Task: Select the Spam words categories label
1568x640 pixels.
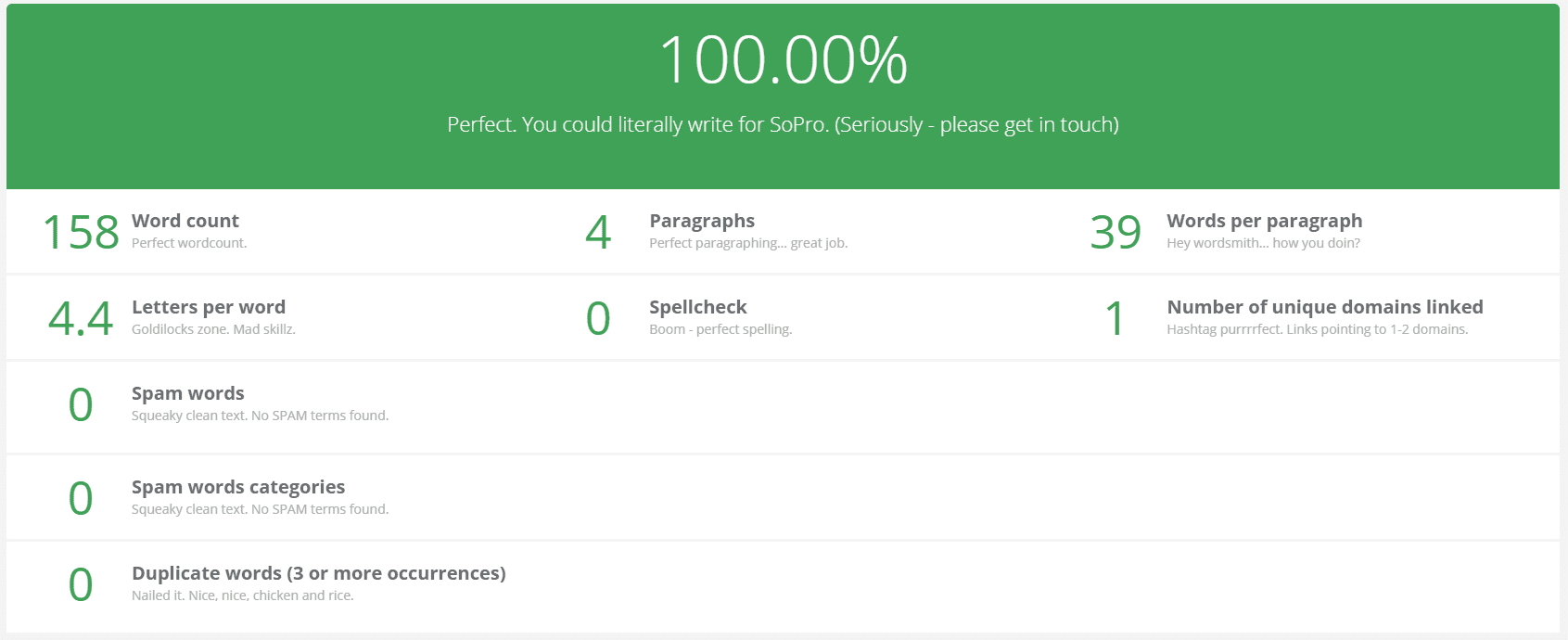Action: coord(238,487)
